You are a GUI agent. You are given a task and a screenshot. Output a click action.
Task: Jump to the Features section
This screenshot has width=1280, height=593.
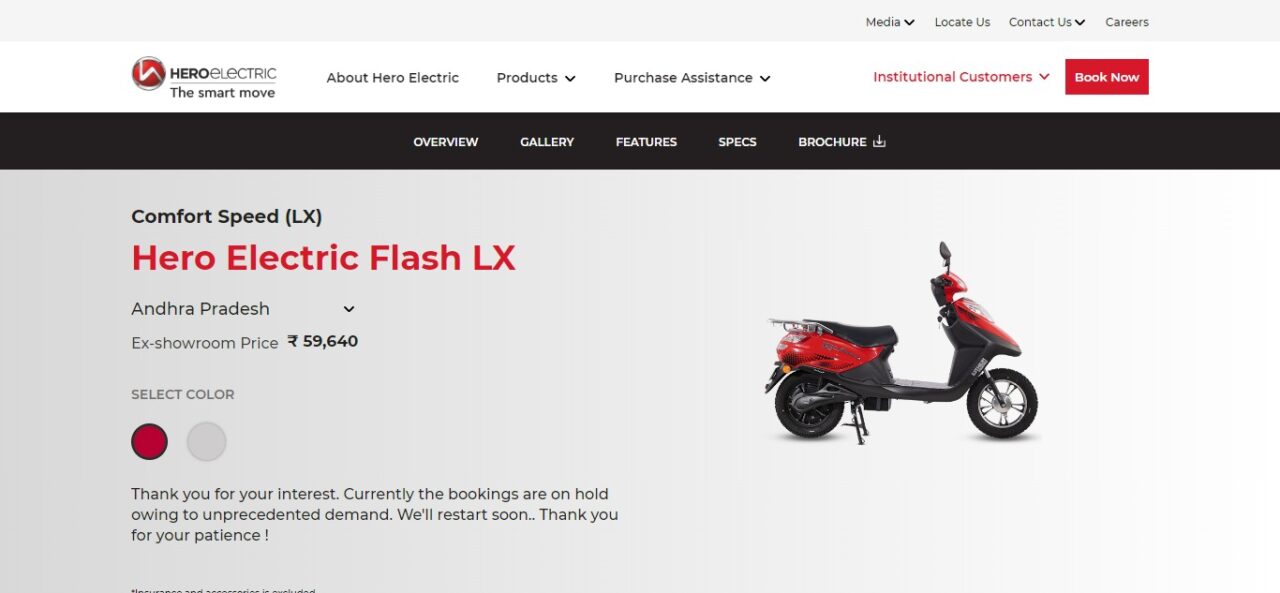coord(646,142)
